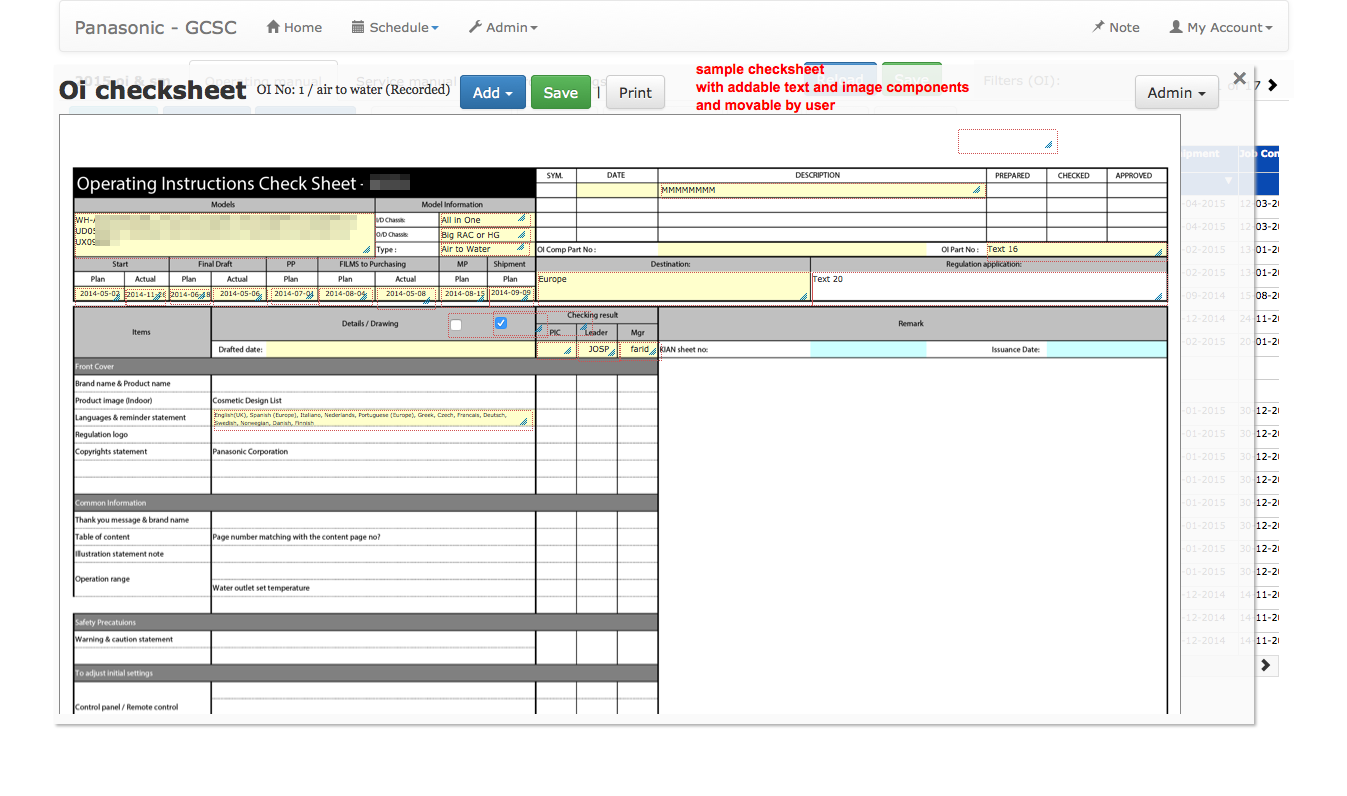Tick the unchecked checkbox in Details / Drawing
This screenshot has width=1347, height=796.
coord(456,324)
